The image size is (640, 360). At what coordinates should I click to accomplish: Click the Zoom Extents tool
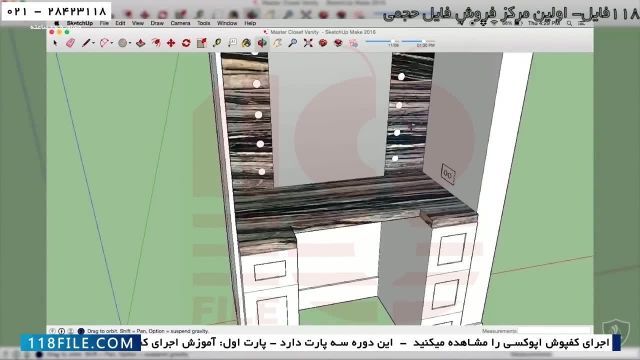(x=308, y=43)
